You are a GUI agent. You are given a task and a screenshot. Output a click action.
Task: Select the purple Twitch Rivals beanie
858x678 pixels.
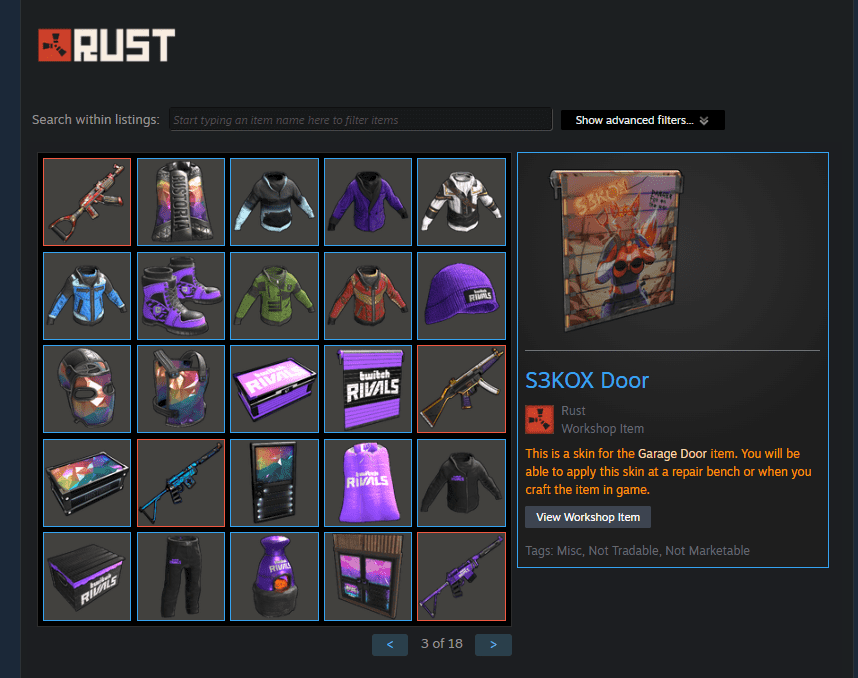[x=461, y=295]
